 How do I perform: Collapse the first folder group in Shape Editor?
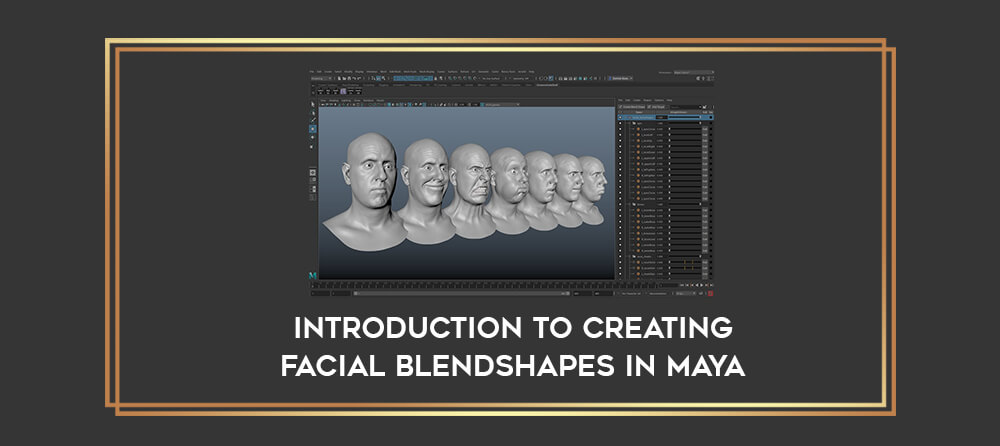[629, 123]
